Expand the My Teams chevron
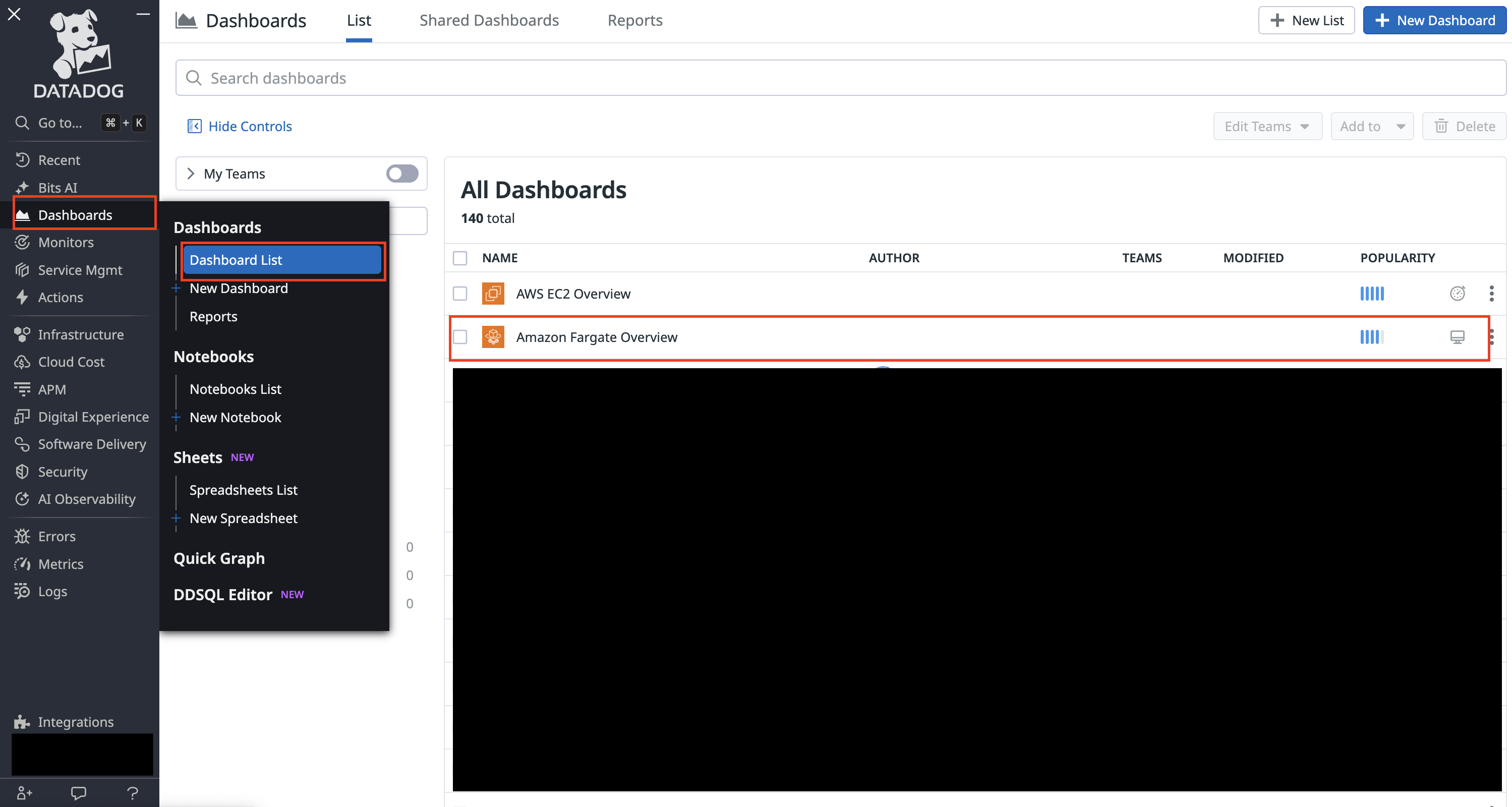The height and width of the screenshot is (807, 1512). tap(190, 174)
